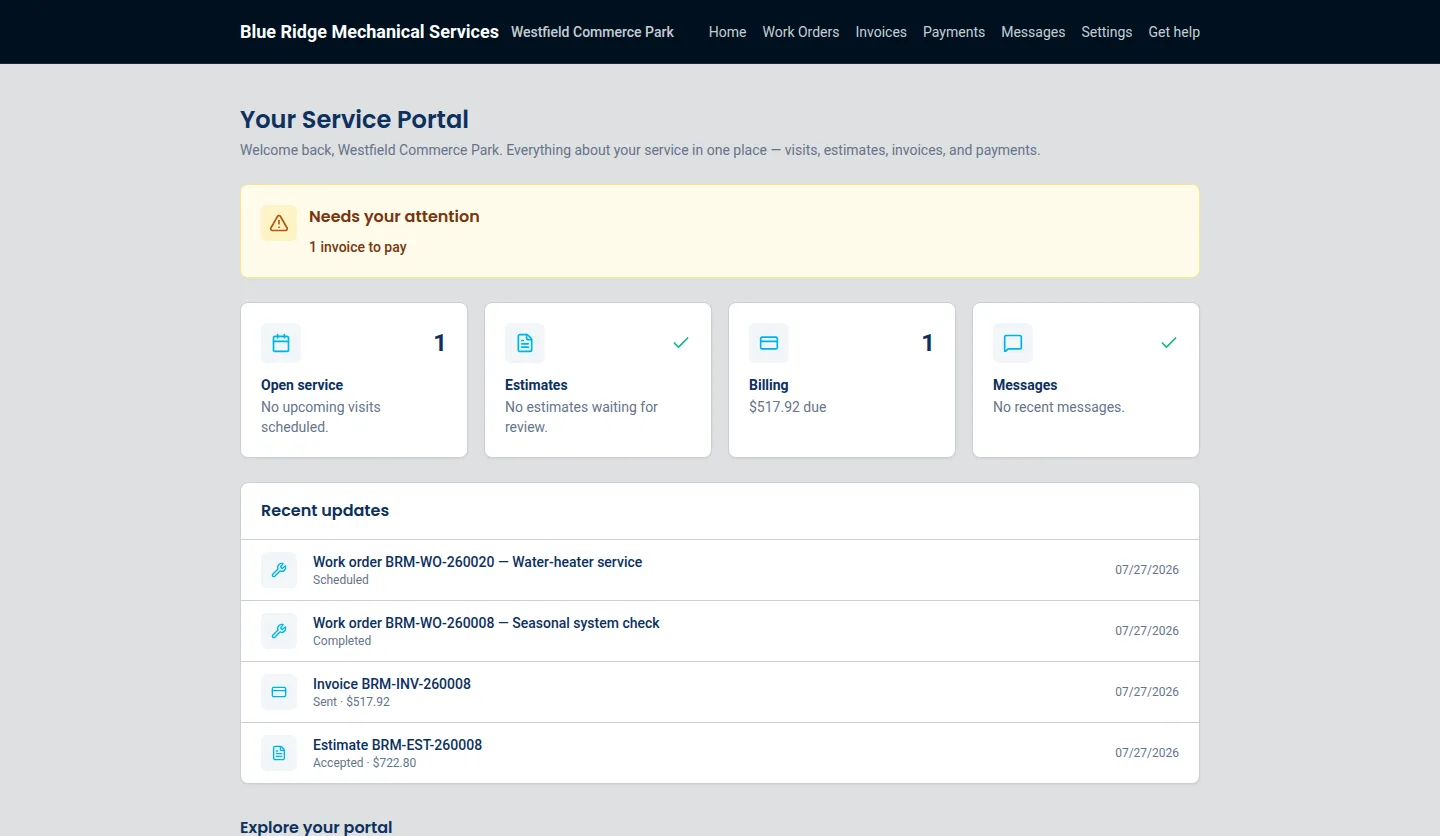The image size is (1440, 836).
Task: Click the 'Explore your portal' heading
Action: (x=316, y=827)
